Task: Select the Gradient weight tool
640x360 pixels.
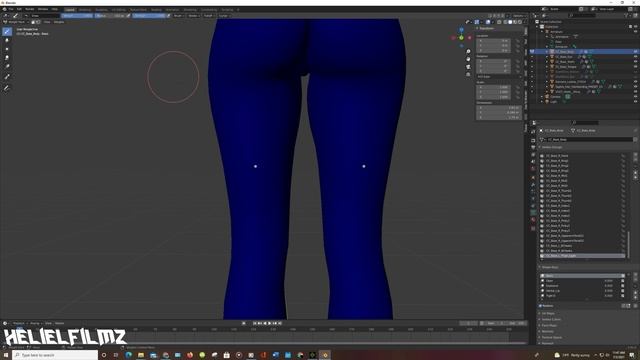Action: tap(7, 66)
